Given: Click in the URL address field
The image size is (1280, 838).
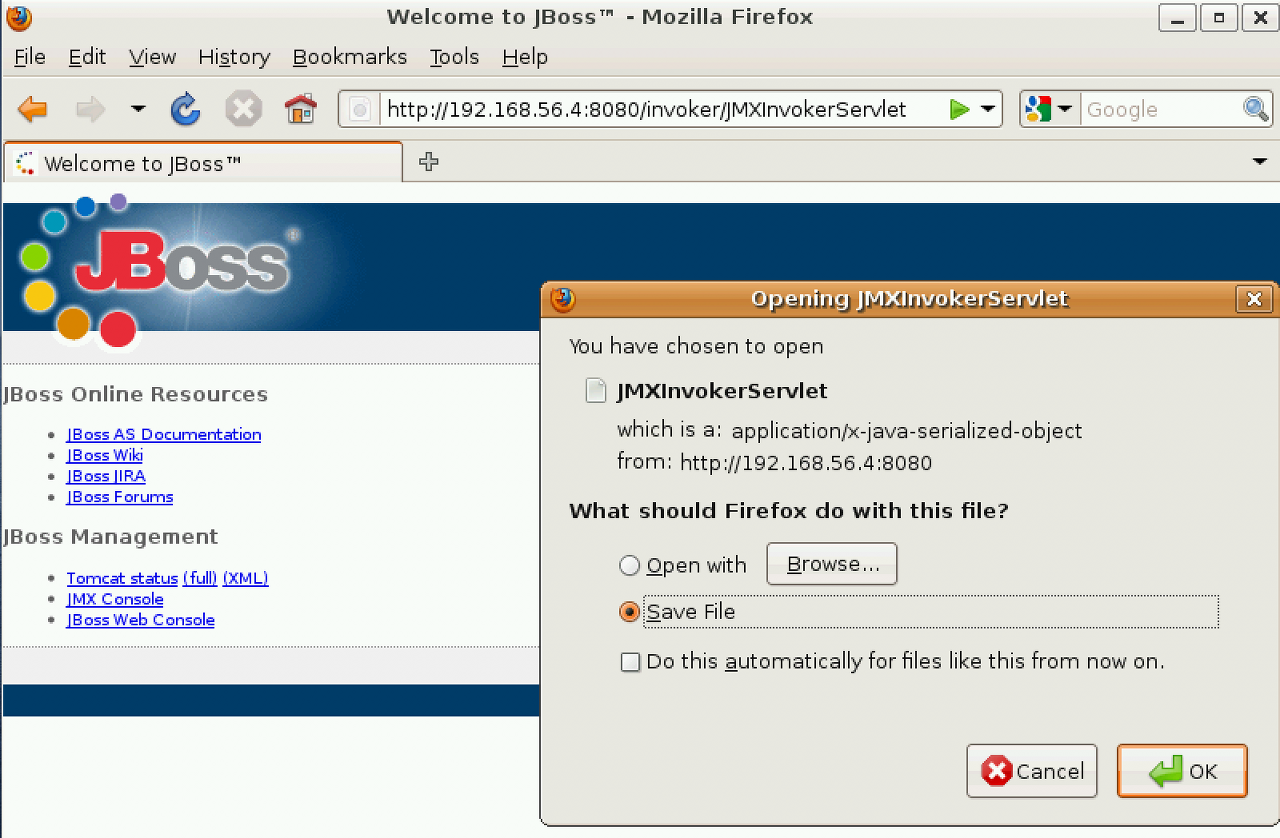Looking at the screenshot, I should (660, 109).
